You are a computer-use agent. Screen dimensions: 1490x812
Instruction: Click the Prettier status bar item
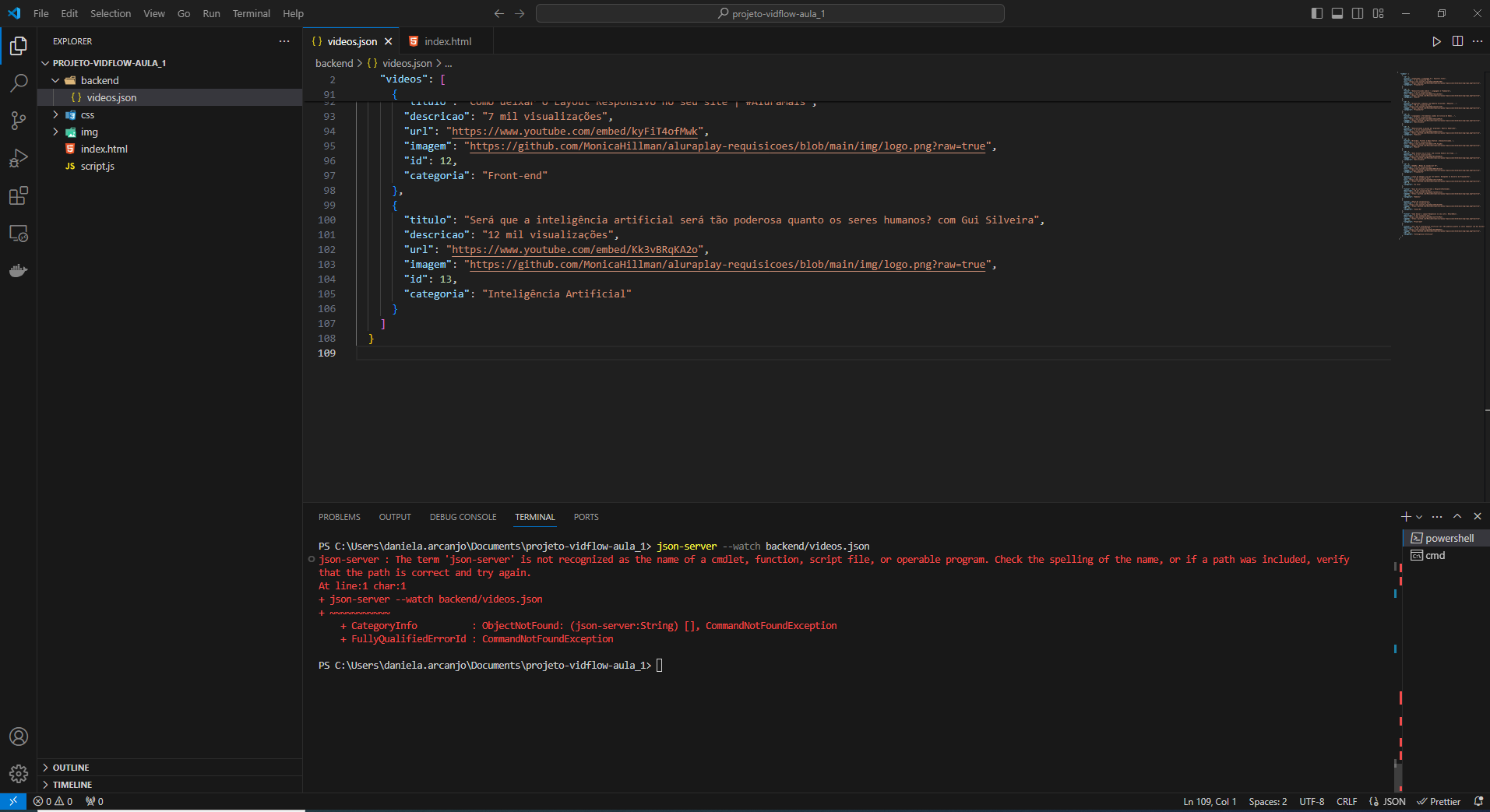[x=1439, y=801]
